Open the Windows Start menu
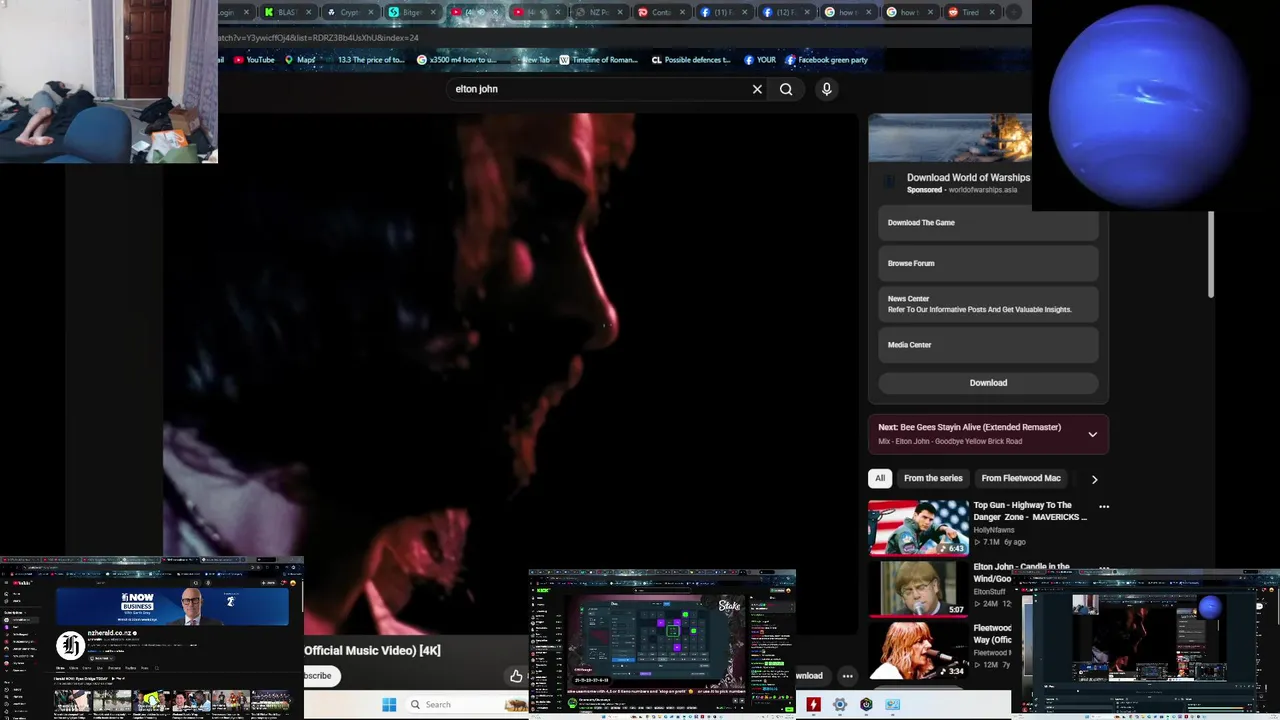The height and width of the screenshot is (720, 1280). (x=389, y=704)
